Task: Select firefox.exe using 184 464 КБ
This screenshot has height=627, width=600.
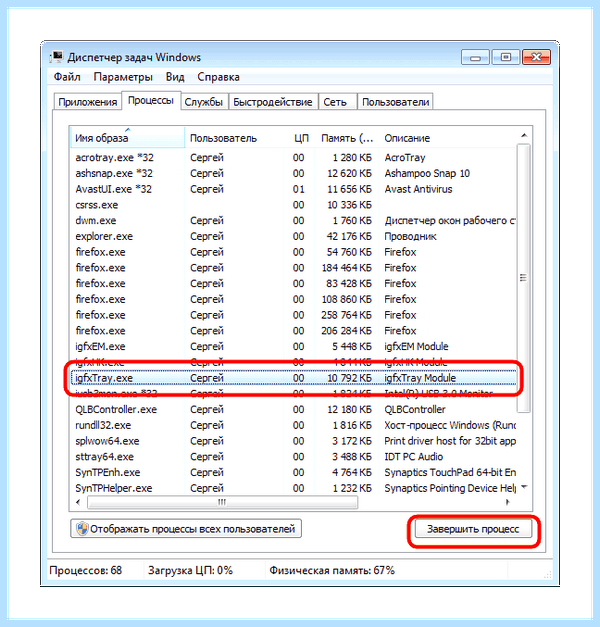Action: coord(293,268)
